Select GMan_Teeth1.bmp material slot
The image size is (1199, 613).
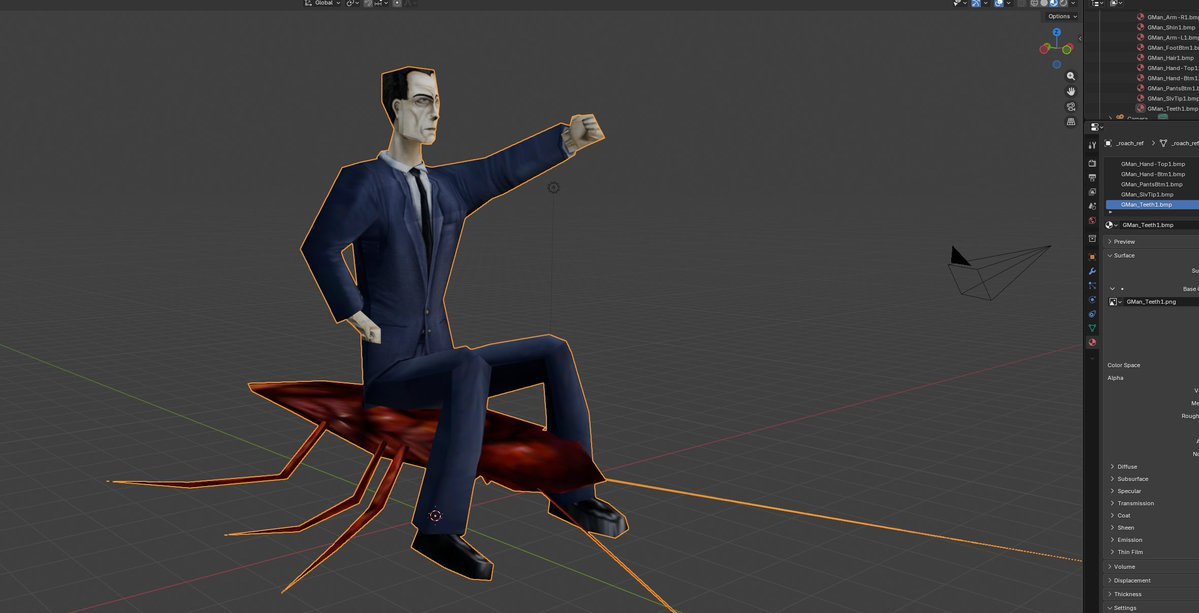pos(1152,204)
